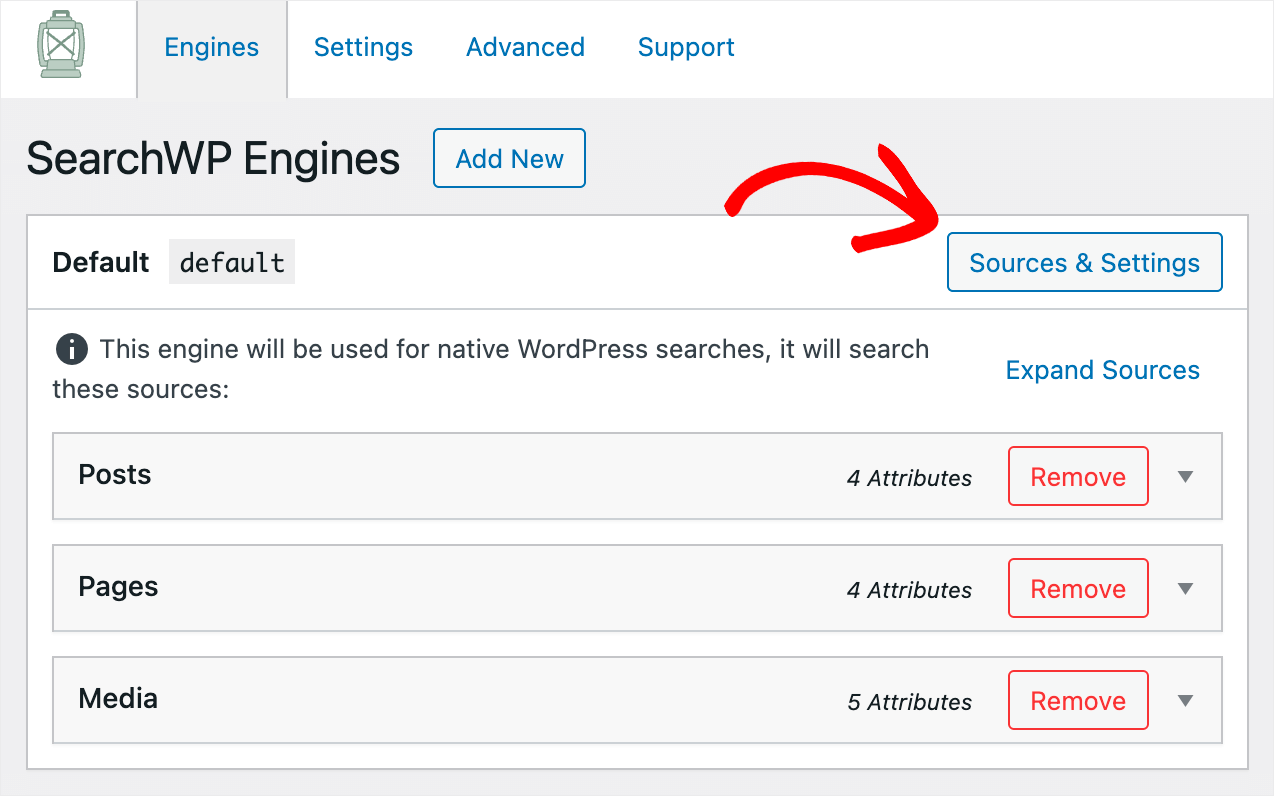
Task: Open Sources & Settings for Default engine
Action: pos(1084,262)
